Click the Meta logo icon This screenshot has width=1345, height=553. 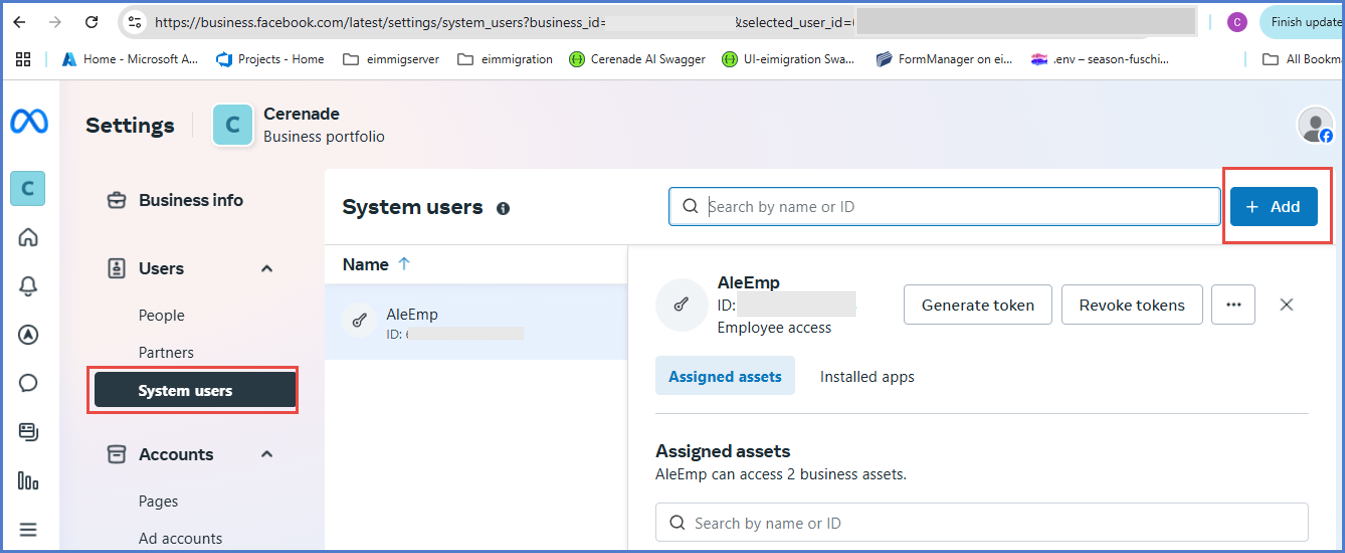29,122
